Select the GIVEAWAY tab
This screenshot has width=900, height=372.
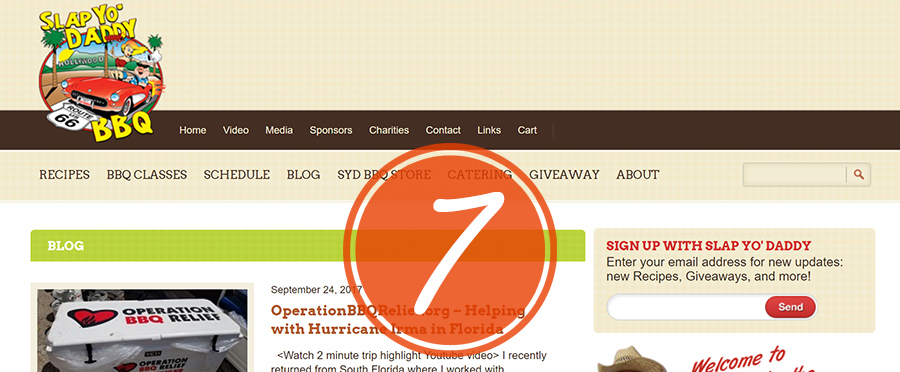click(x=564, y=175)
